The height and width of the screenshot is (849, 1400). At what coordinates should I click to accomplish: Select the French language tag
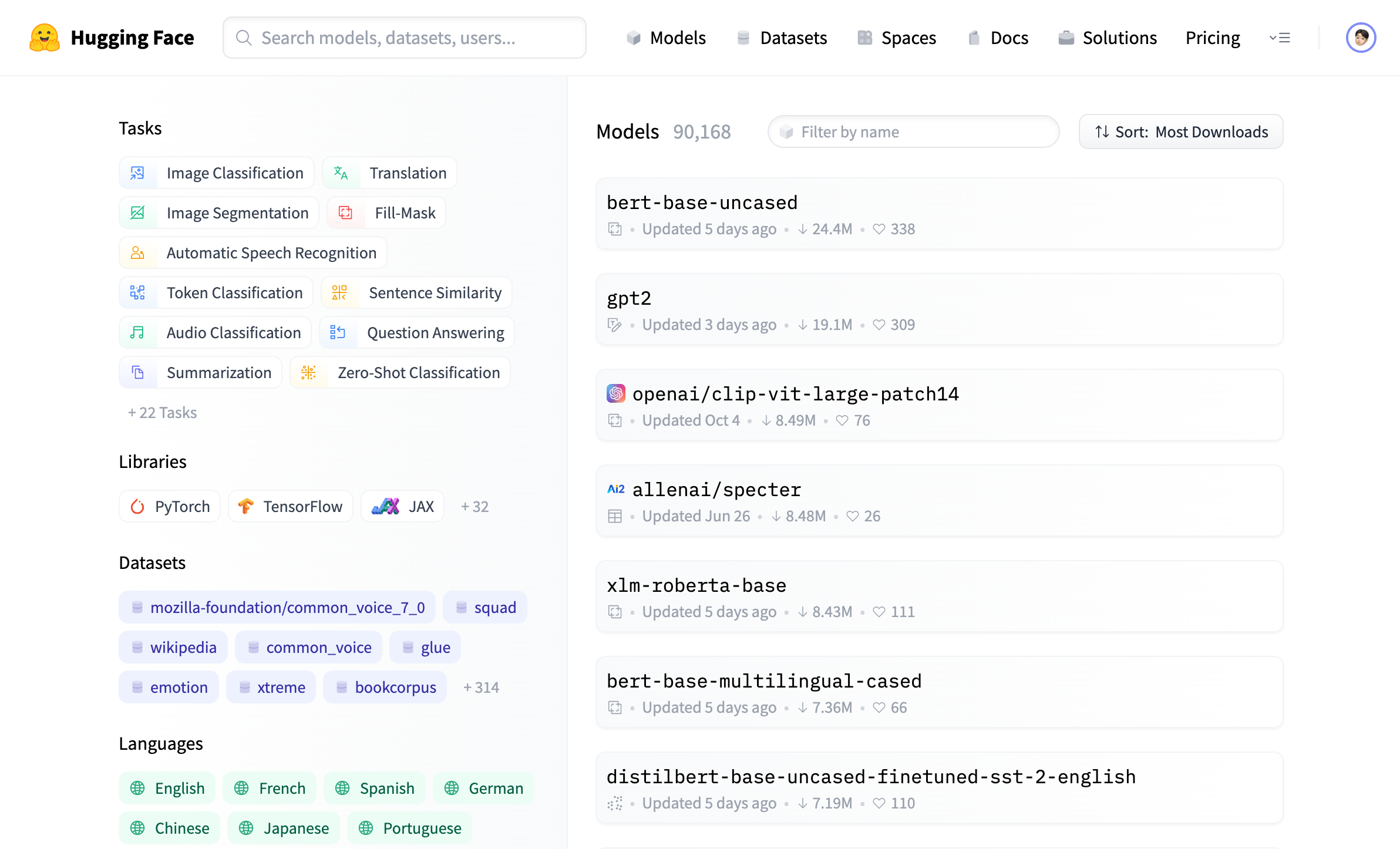pyautogui.click(x=270, y=789)
